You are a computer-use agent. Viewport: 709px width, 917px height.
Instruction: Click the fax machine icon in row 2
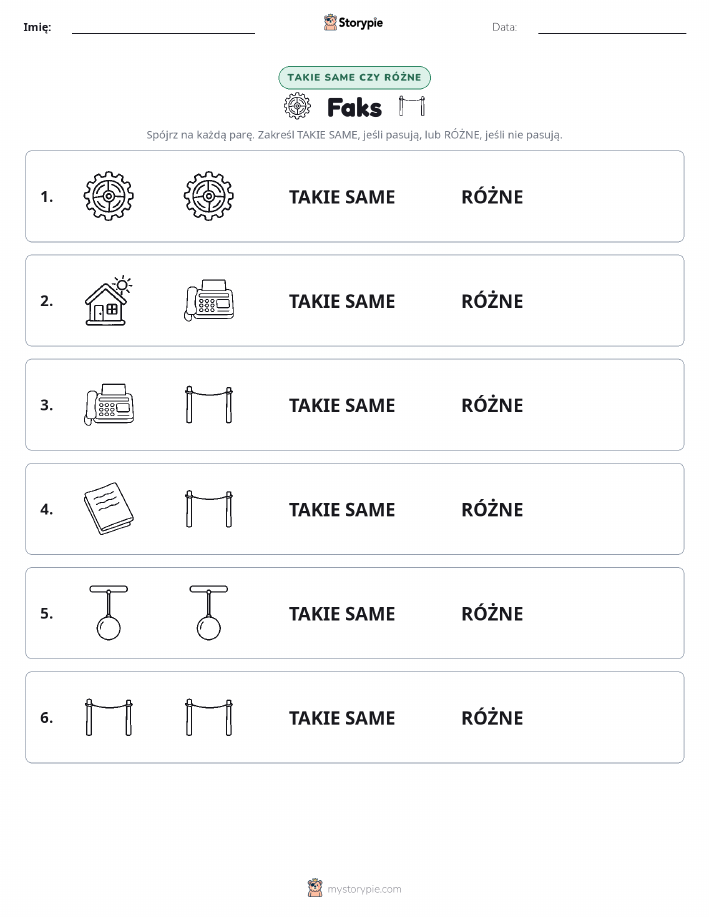coord(209,300)
